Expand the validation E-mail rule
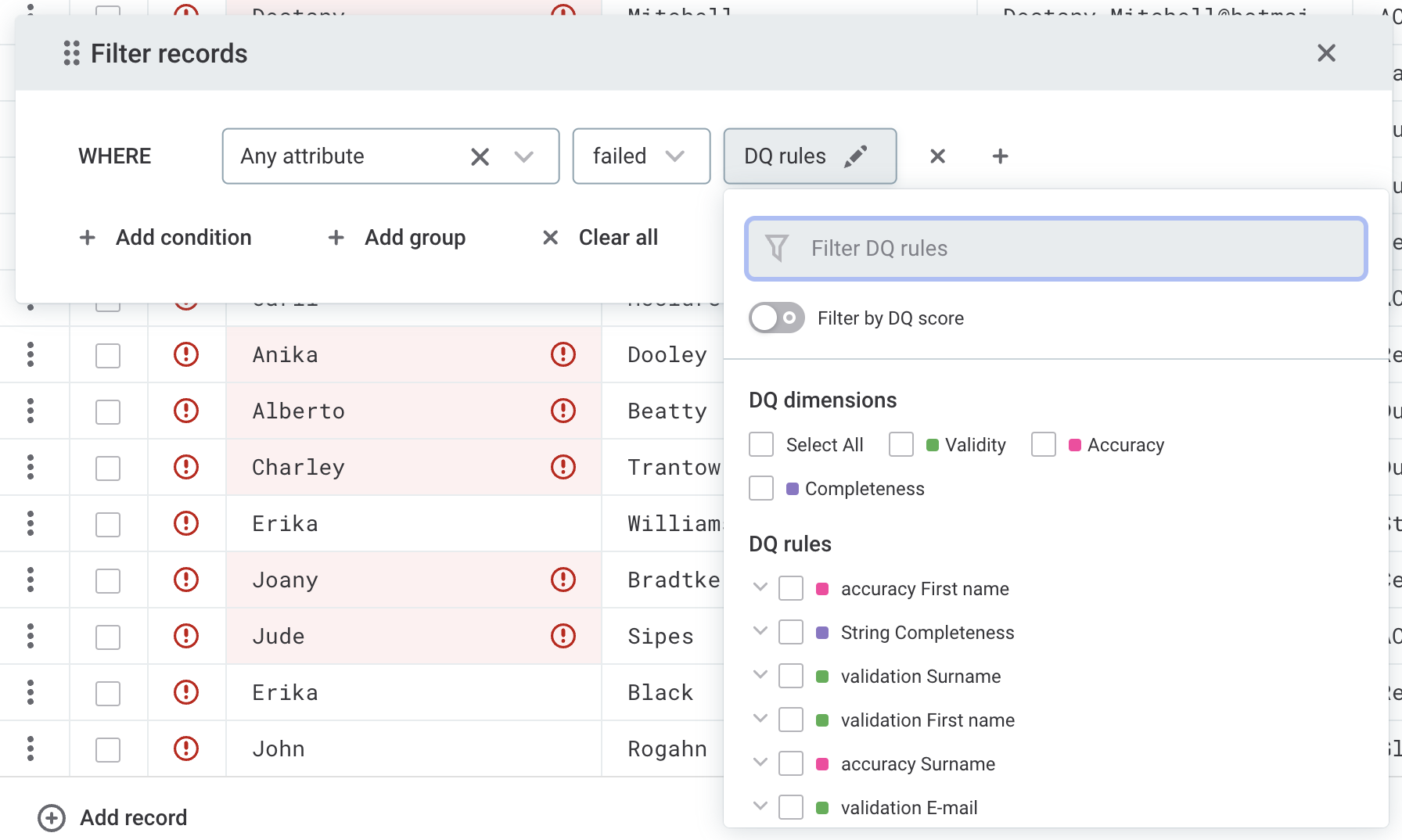This screenshot has height=840, width=1402. click(760, 806)
